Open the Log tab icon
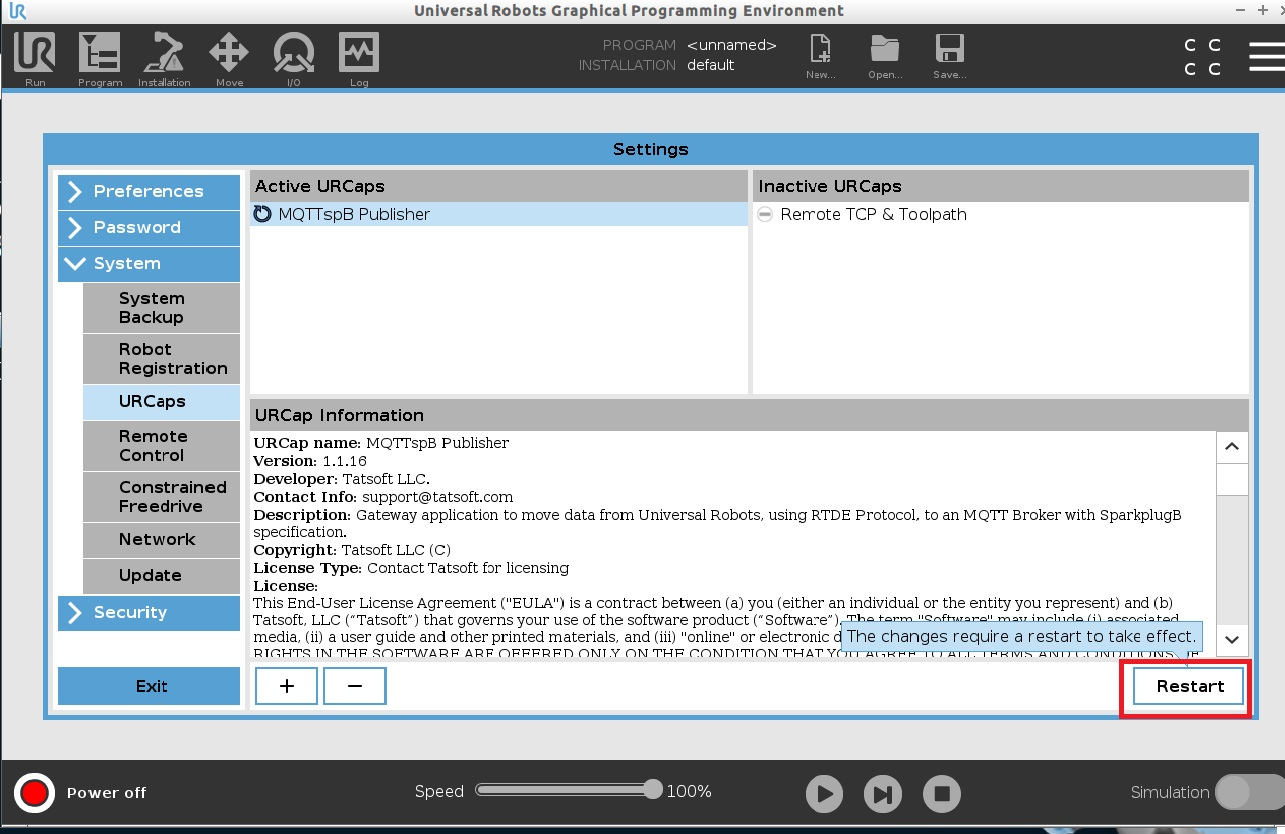The width and height of the screenshot is (1285, 834). 359,59
